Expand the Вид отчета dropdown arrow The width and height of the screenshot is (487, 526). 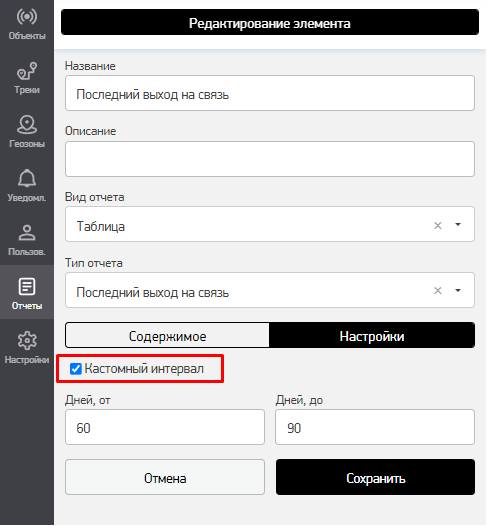pyautogui.click(x=458, y=224)
